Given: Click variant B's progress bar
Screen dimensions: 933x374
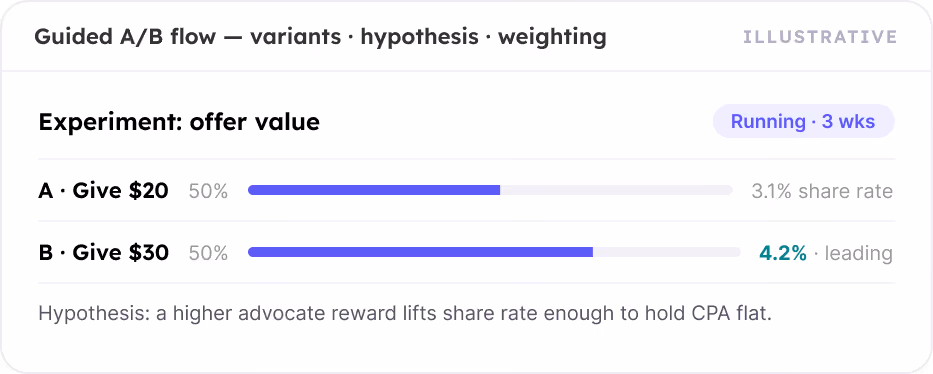Looking at the screenshot, I should coord(494,252).
